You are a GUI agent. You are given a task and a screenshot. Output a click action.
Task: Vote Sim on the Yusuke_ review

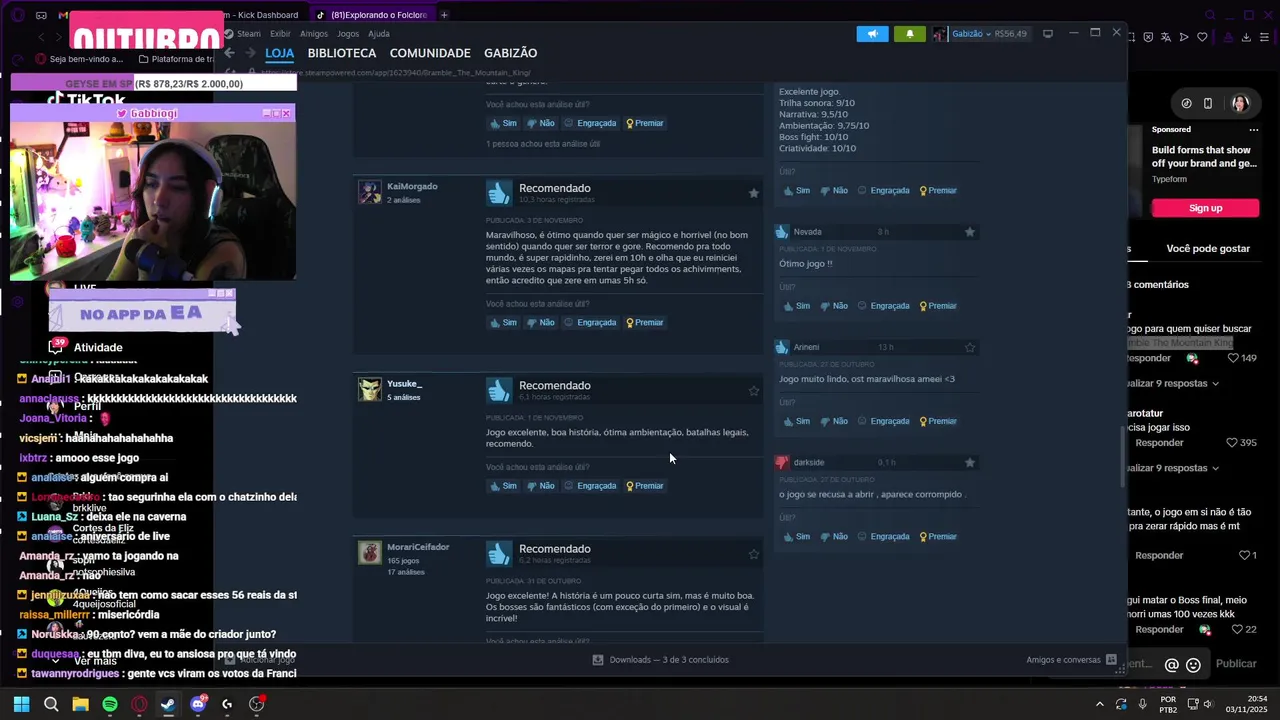(x=503, y=486)
